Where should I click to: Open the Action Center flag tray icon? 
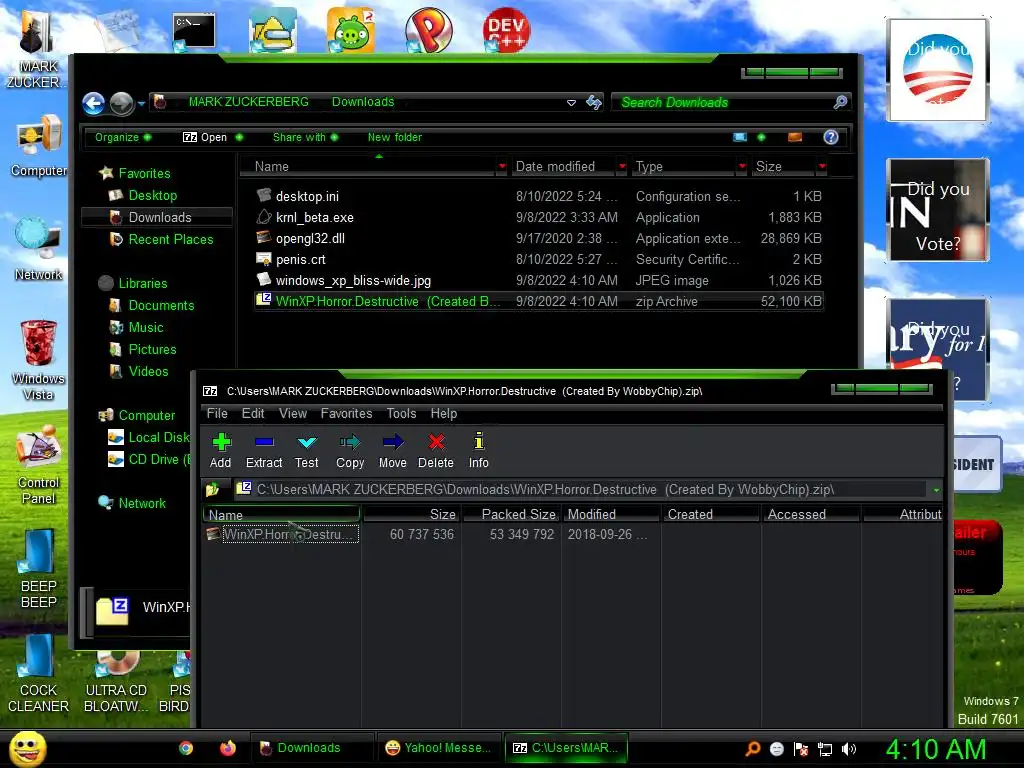(x=801, y=749)
